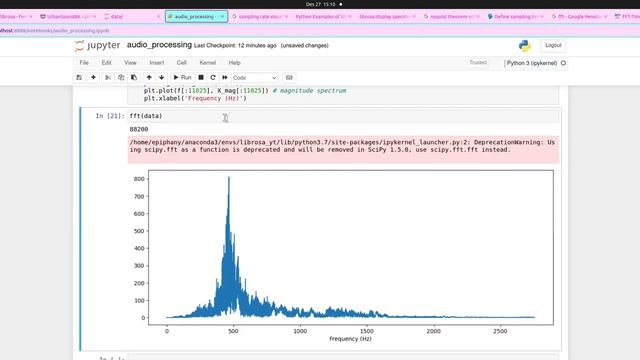Viewport: 640px width, 360px height.
Task: Open the Help menu
Action: click(234, 63)
